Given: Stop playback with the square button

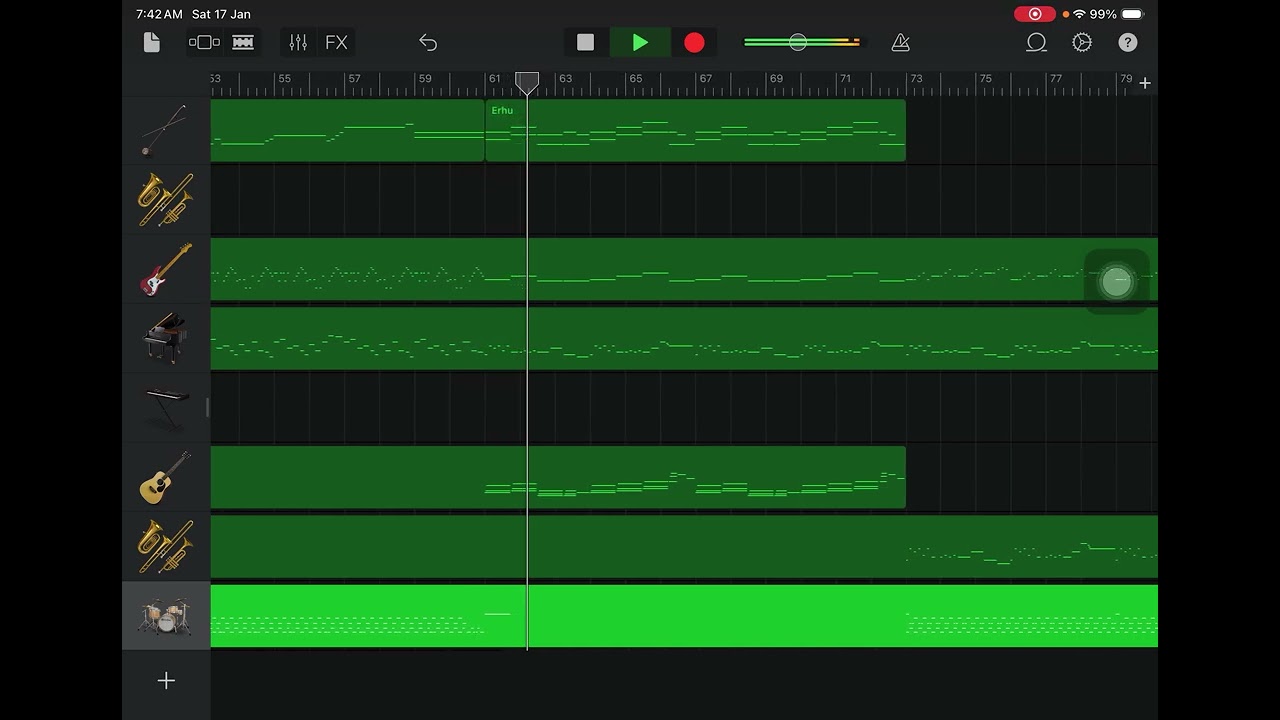Looking at the screenshot, I should coord(585,42).
